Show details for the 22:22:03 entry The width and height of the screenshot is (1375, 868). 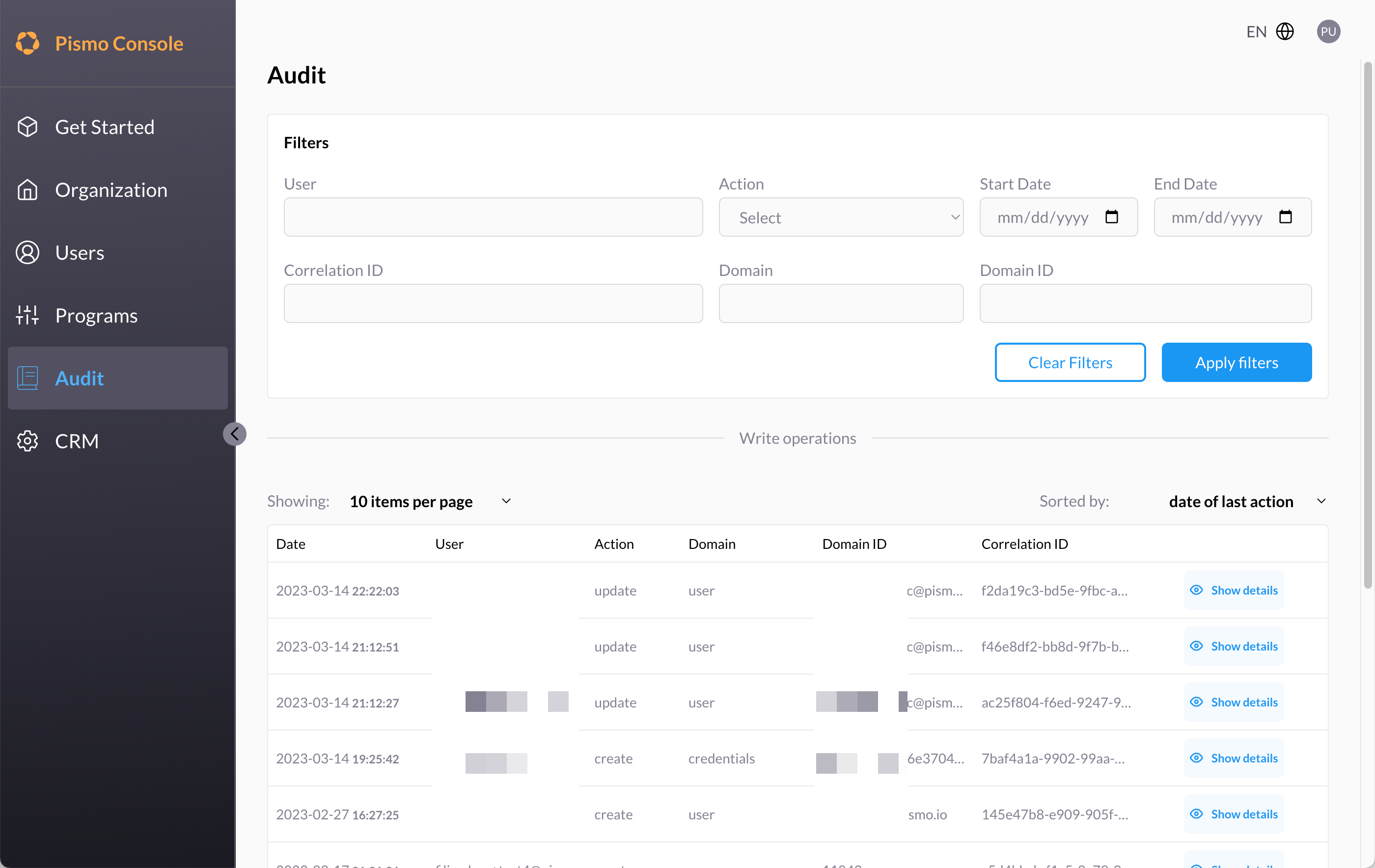coord(1234,591)
